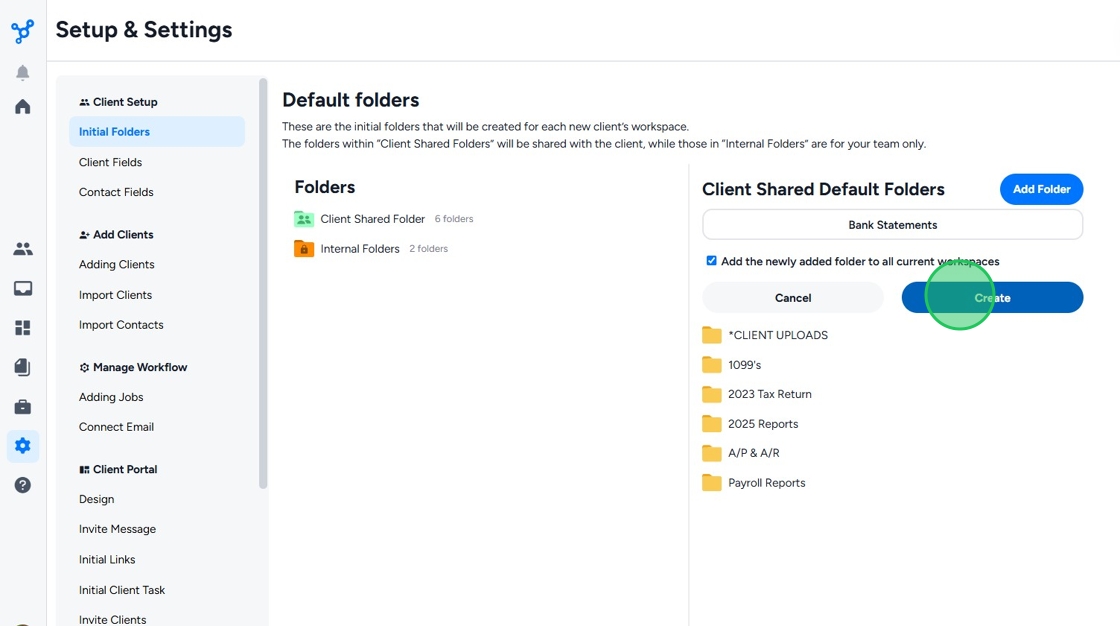1120x626 pixels.
Task: Go to the home icon
Action: [22, 107]
